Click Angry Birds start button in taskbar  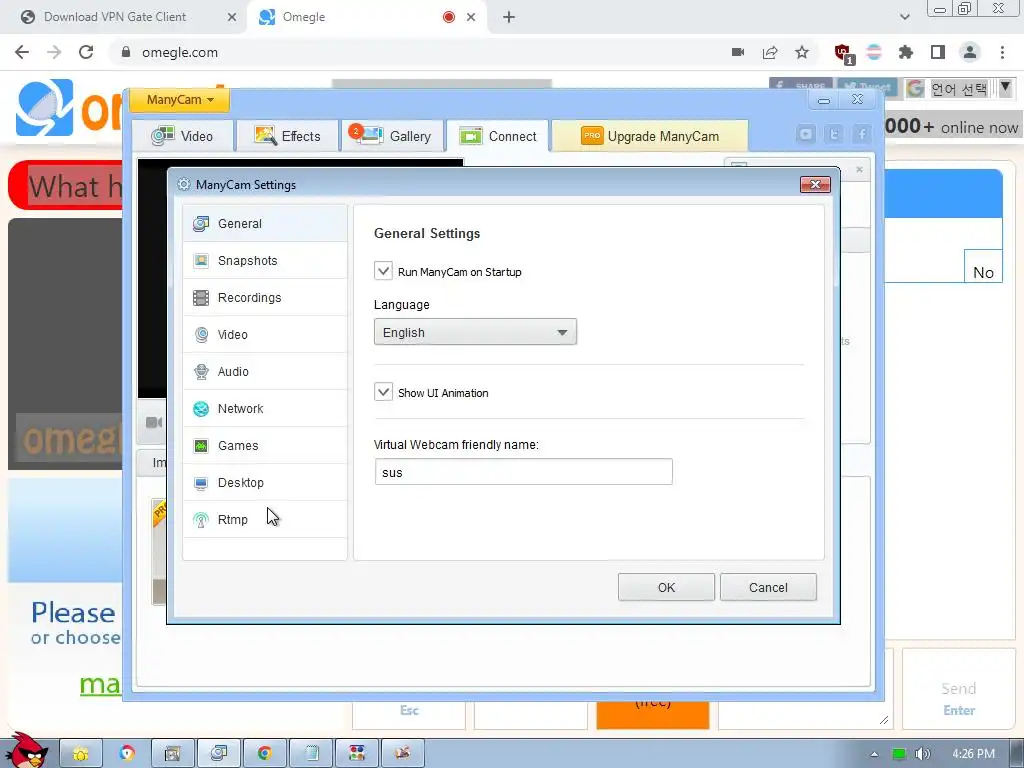26,751
